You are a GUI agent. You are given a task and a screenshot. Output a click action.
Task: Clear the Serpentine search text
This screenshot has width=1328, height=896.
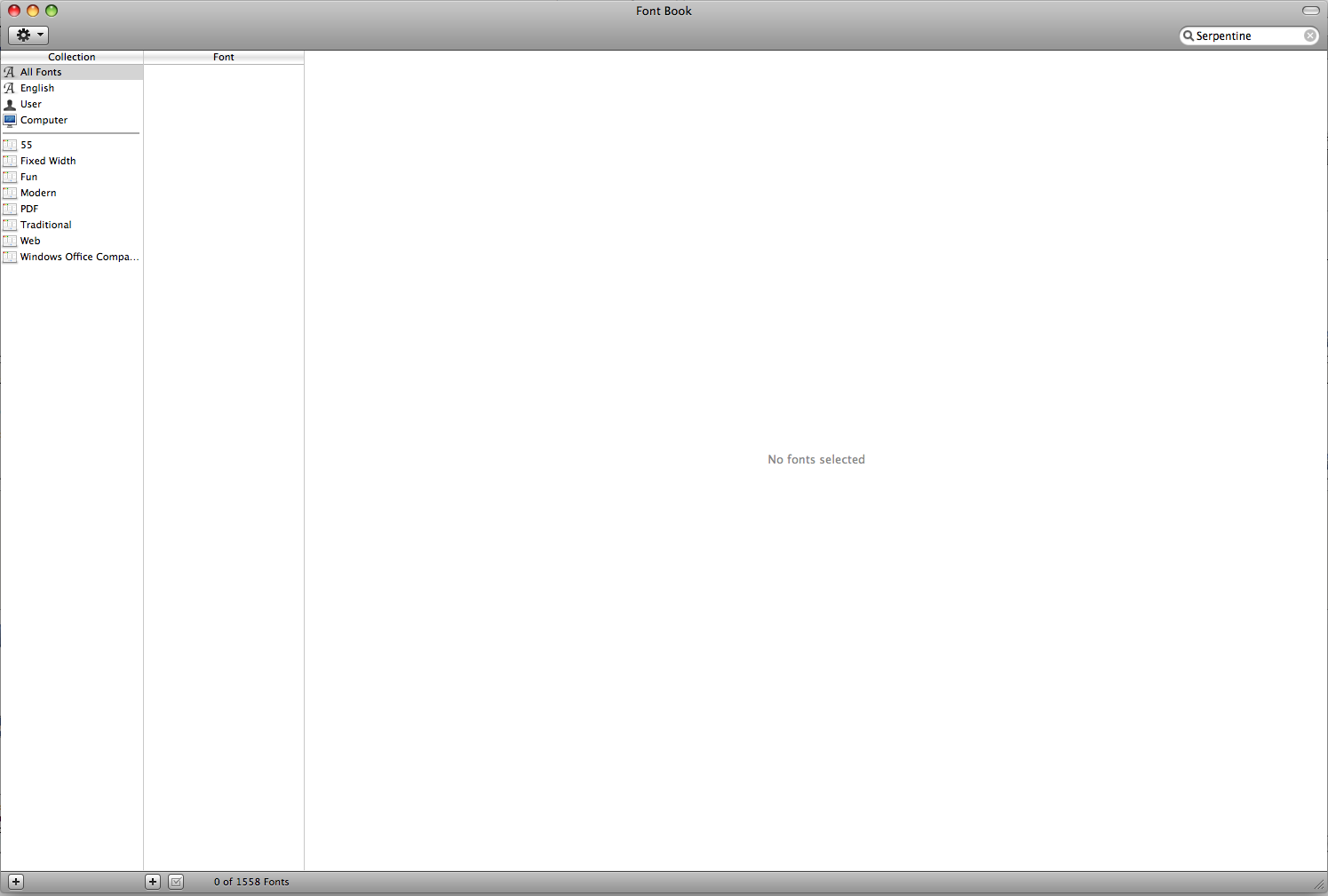(1310, 36)
